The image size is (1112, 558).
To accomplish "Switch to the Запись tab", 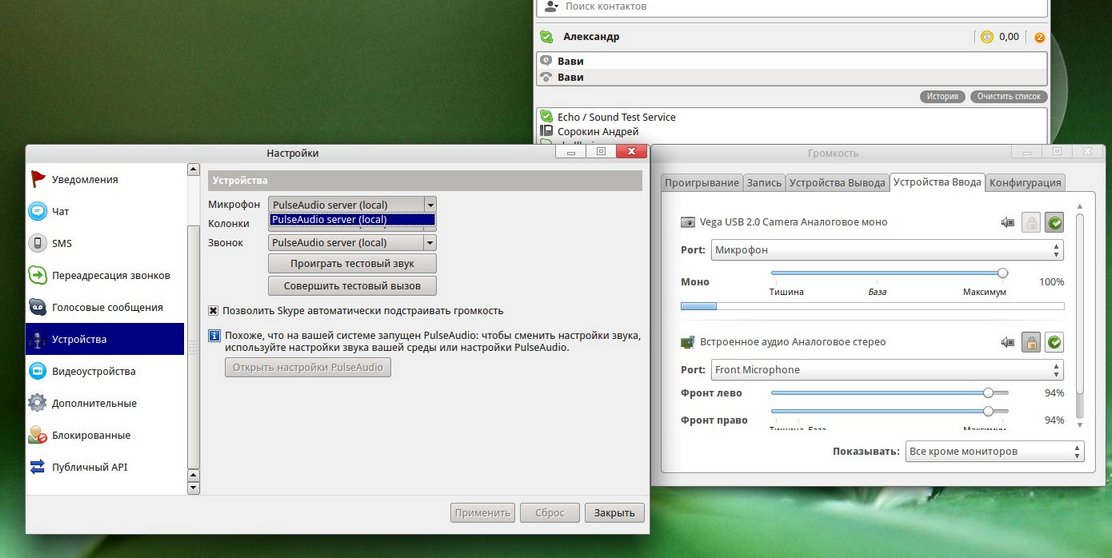I will (764, 183).
